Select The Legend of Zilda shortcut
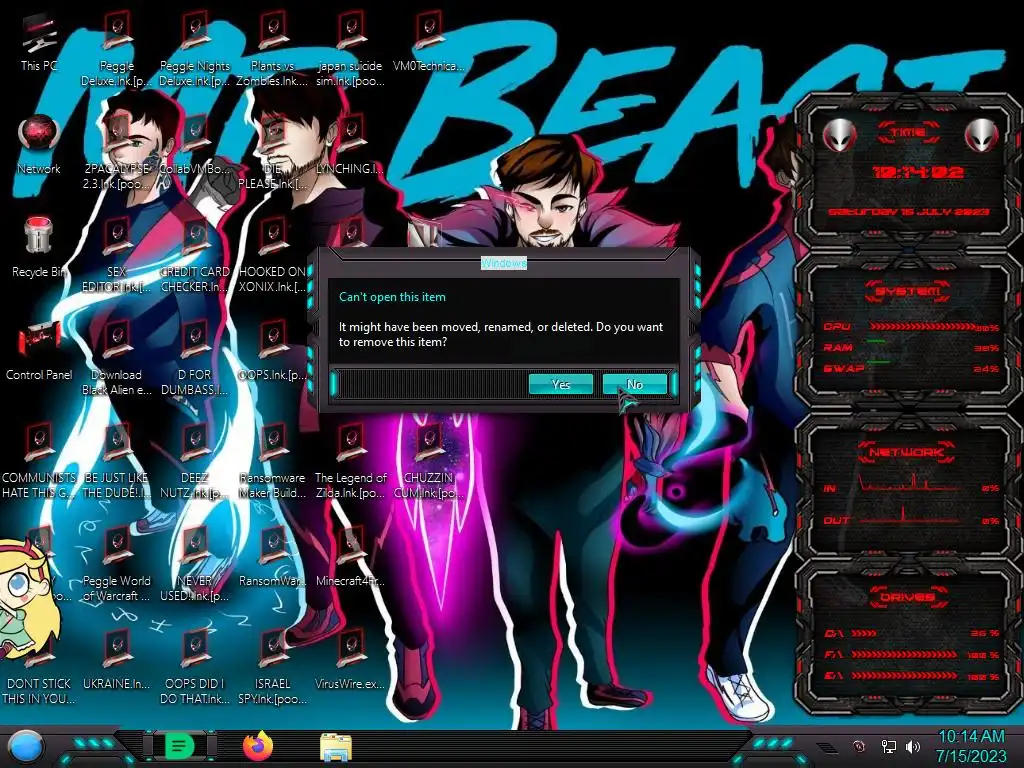 tap(351, 461)
